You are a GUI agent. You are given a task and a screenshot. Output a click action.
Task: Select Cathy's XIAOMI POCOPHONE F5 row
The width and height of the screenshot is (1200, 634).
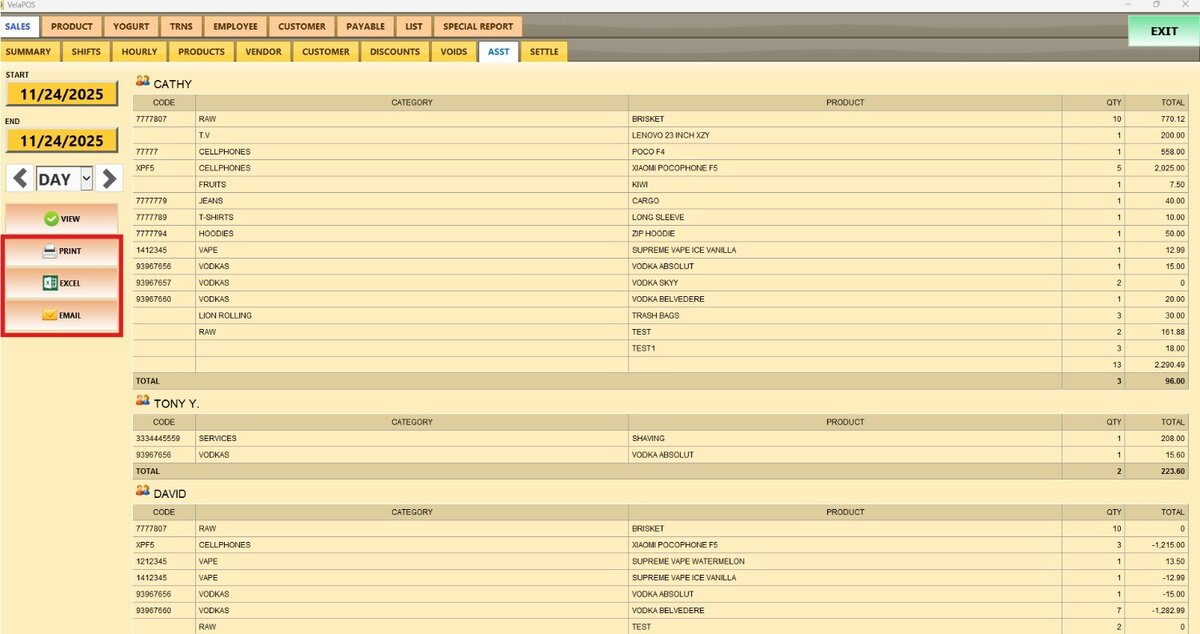[x=659, y=168]
